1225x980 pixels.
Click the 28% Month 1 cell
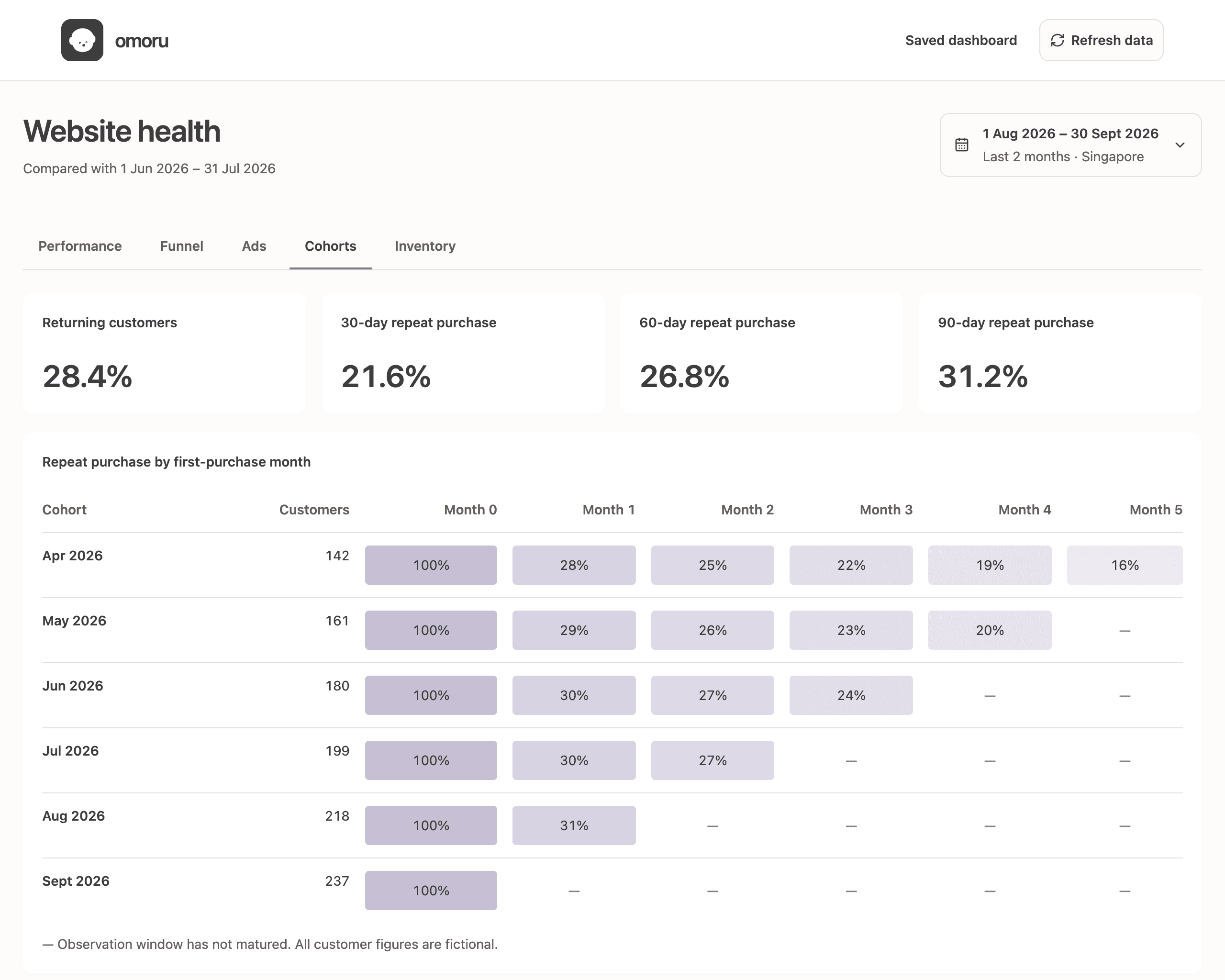pos(574,565)
